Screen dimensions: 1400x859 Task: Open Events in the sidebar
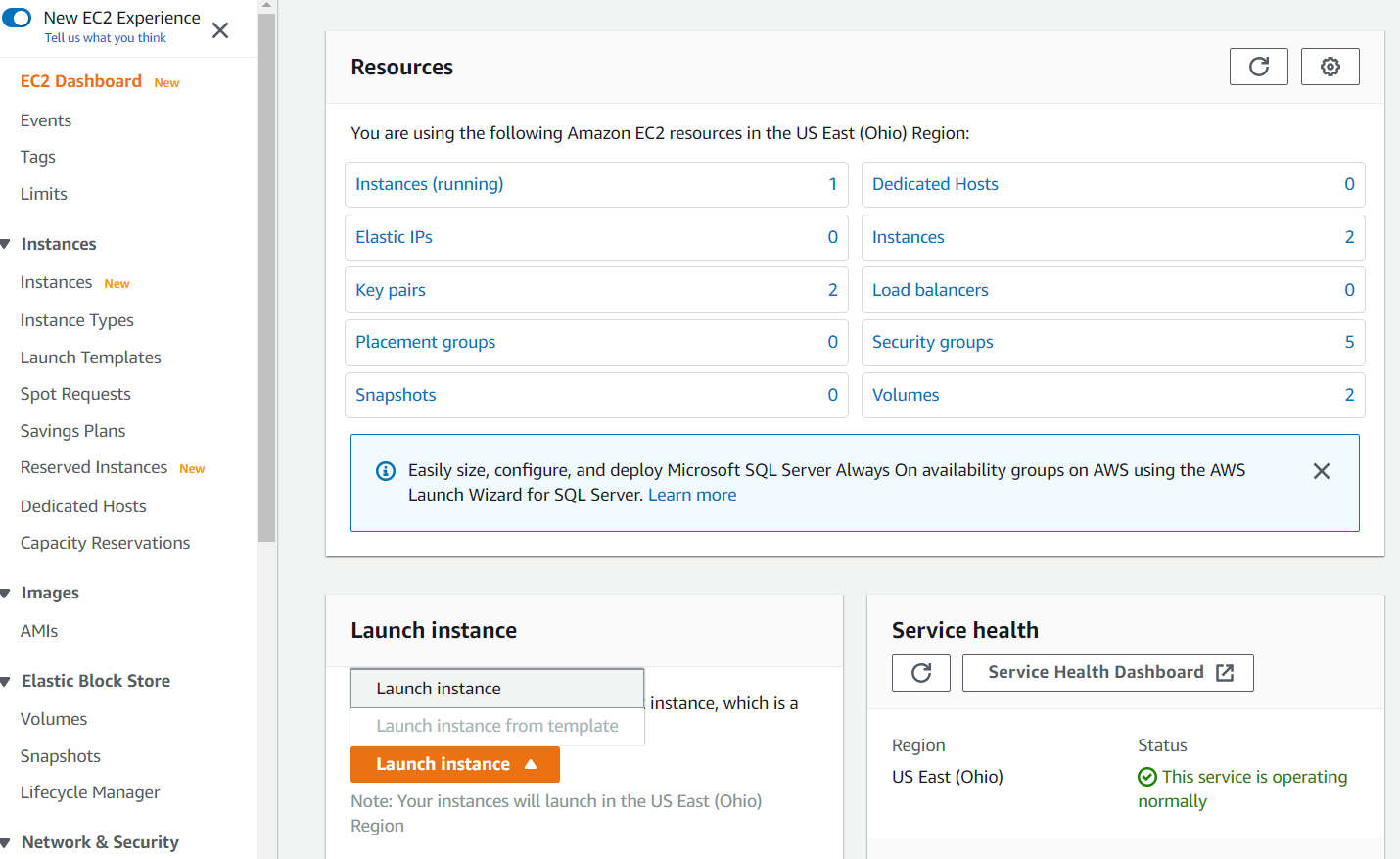(x=46, y=120)
